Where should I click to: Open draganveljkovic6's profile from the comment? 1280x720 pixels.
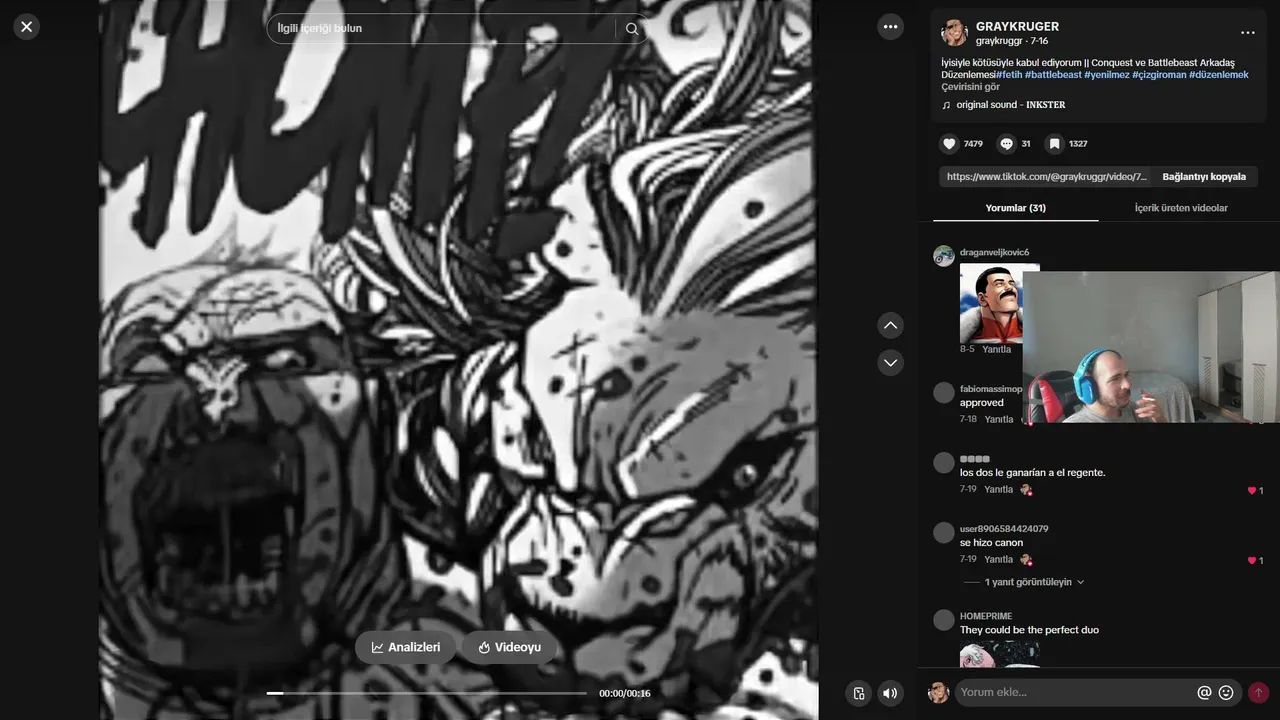click(x=994, y=252)
